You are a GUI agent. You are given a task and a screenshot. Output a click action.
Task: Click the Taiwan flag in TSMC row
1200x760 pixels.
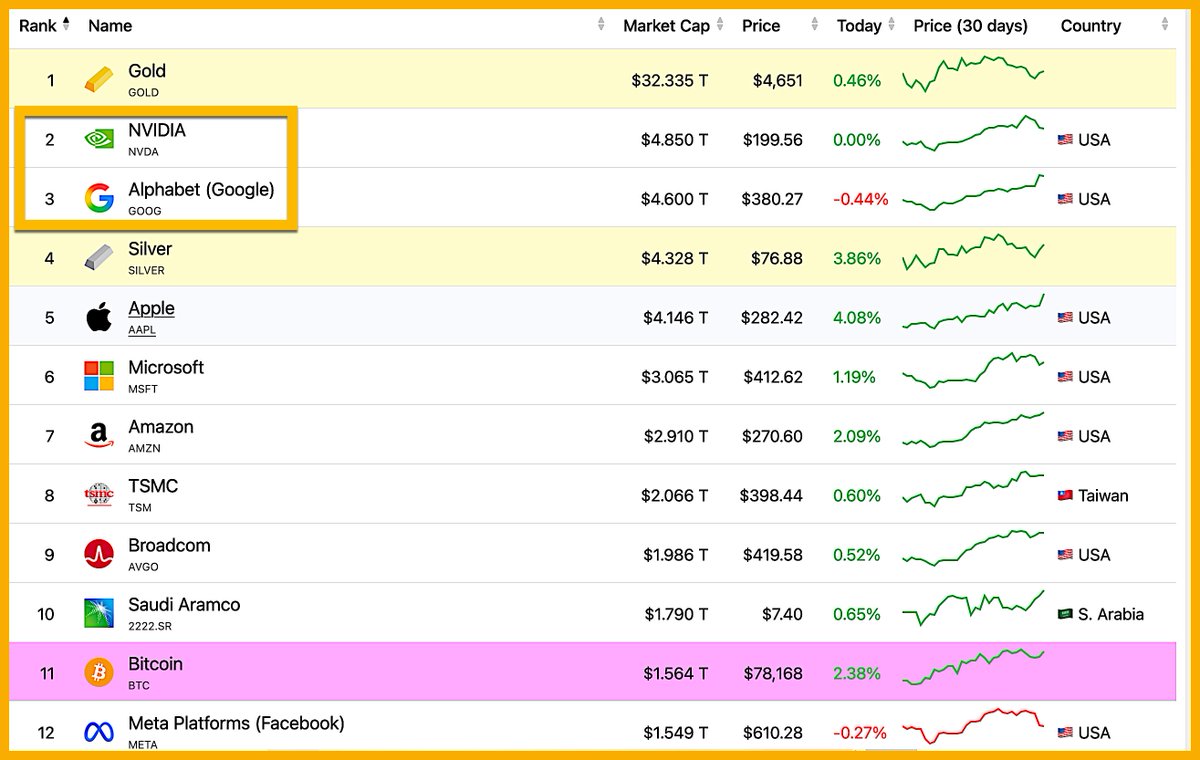click(x=1065, y=495)
